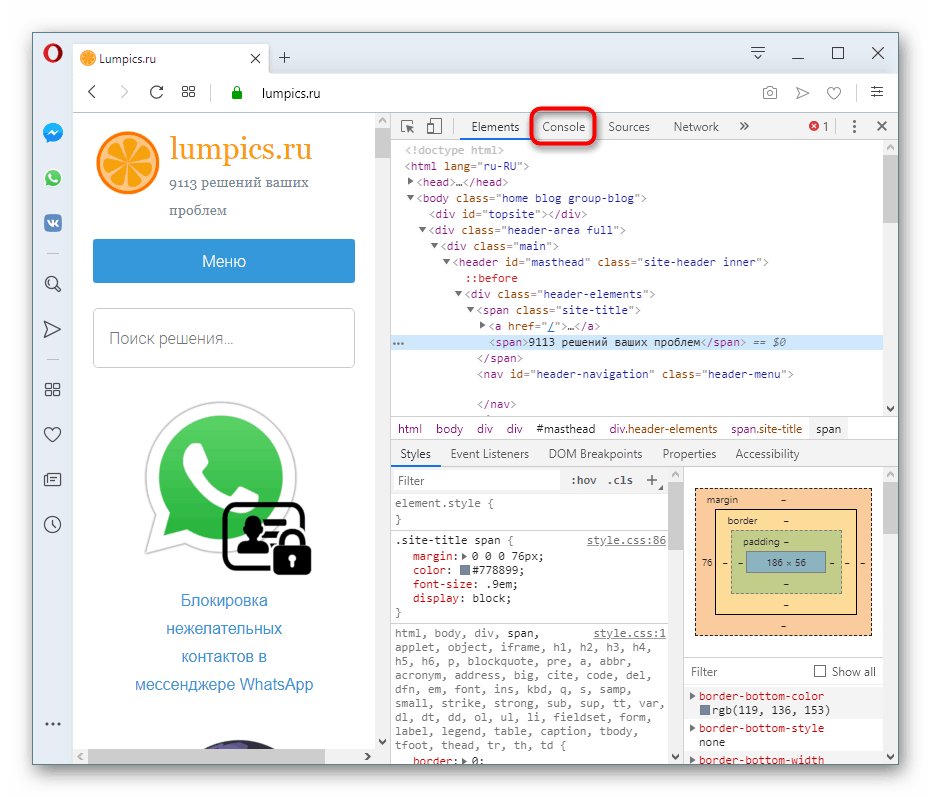
Task: Open a new browser tab
Action: point(284,58)
